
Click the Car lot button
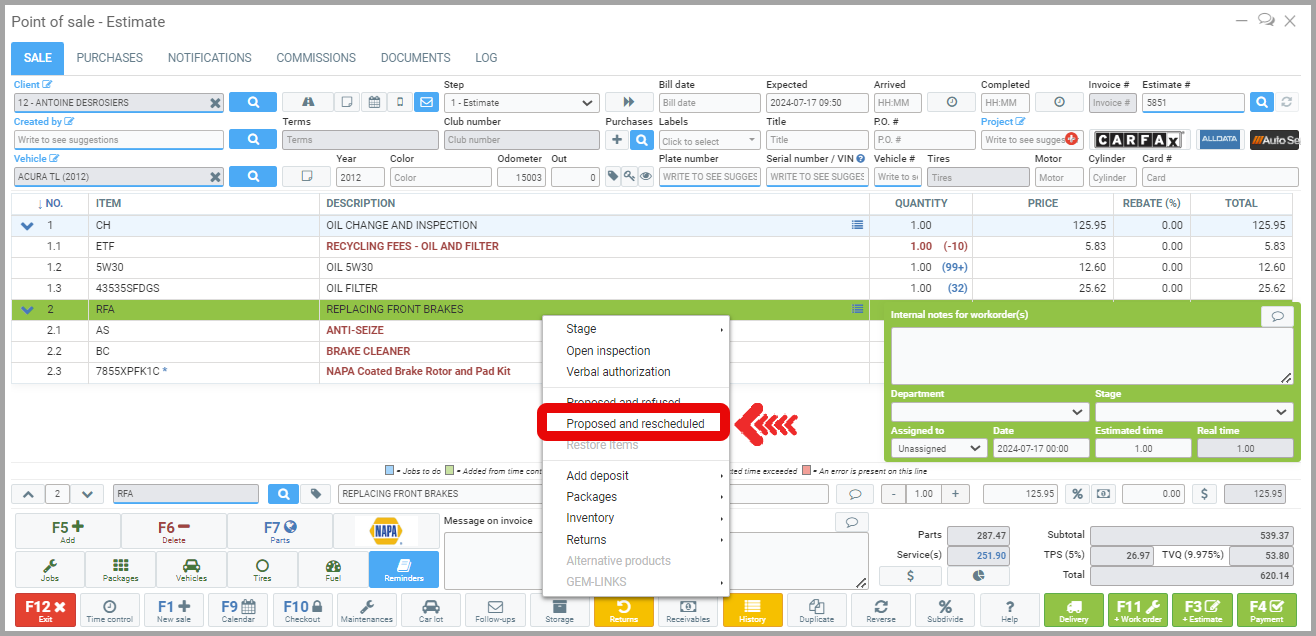coord(431,610)
